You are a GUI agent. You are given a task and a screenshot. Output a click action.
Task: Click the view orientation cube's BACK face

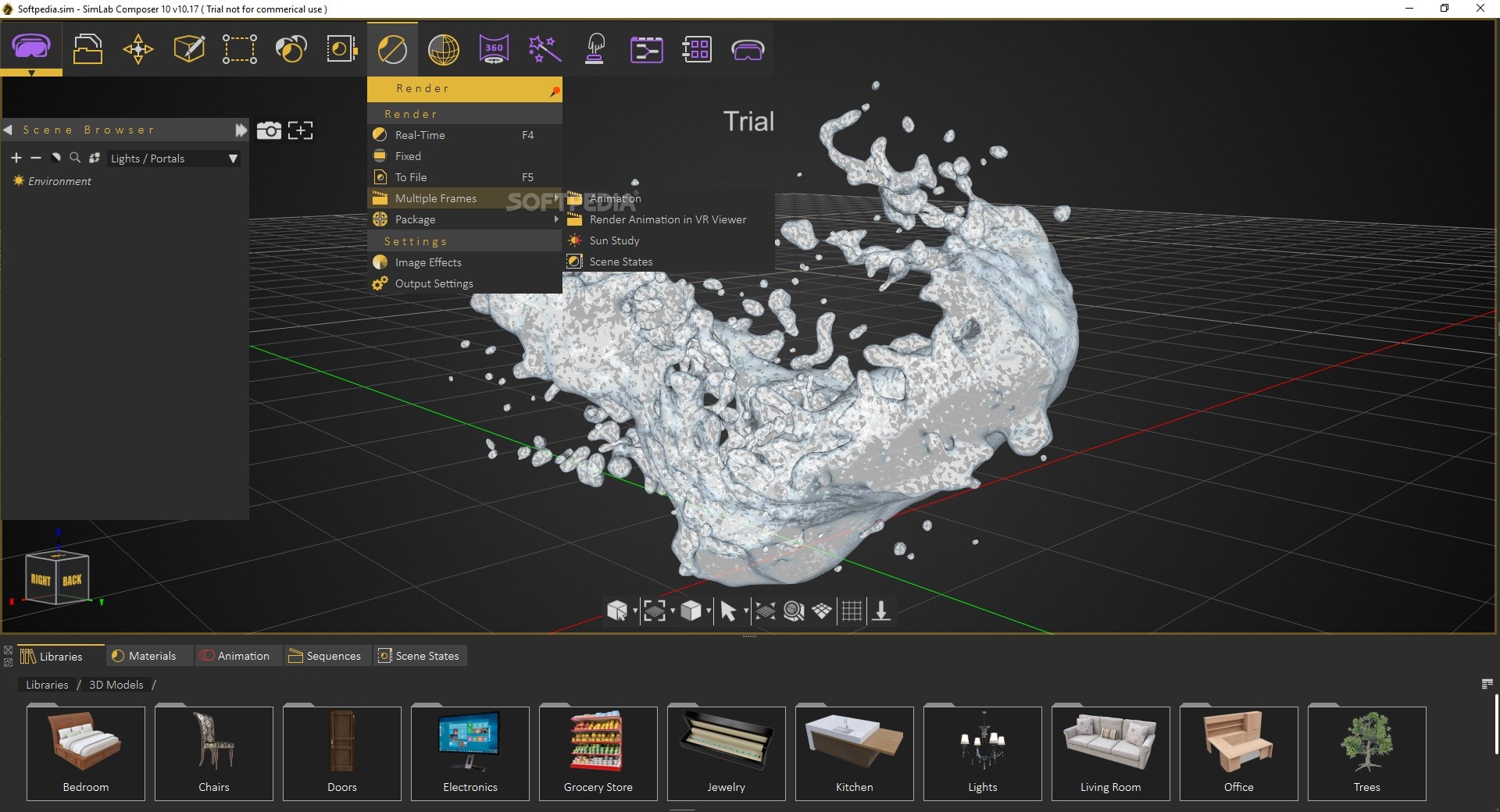73,579
